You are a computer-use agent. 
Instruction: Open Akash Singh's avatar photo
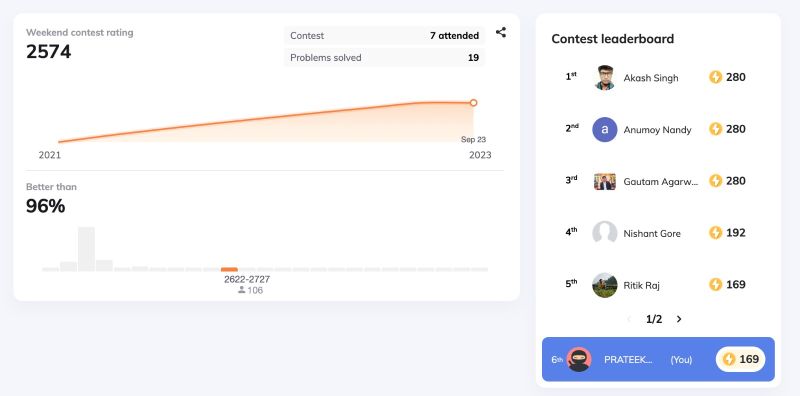click(x=605, y=78)
